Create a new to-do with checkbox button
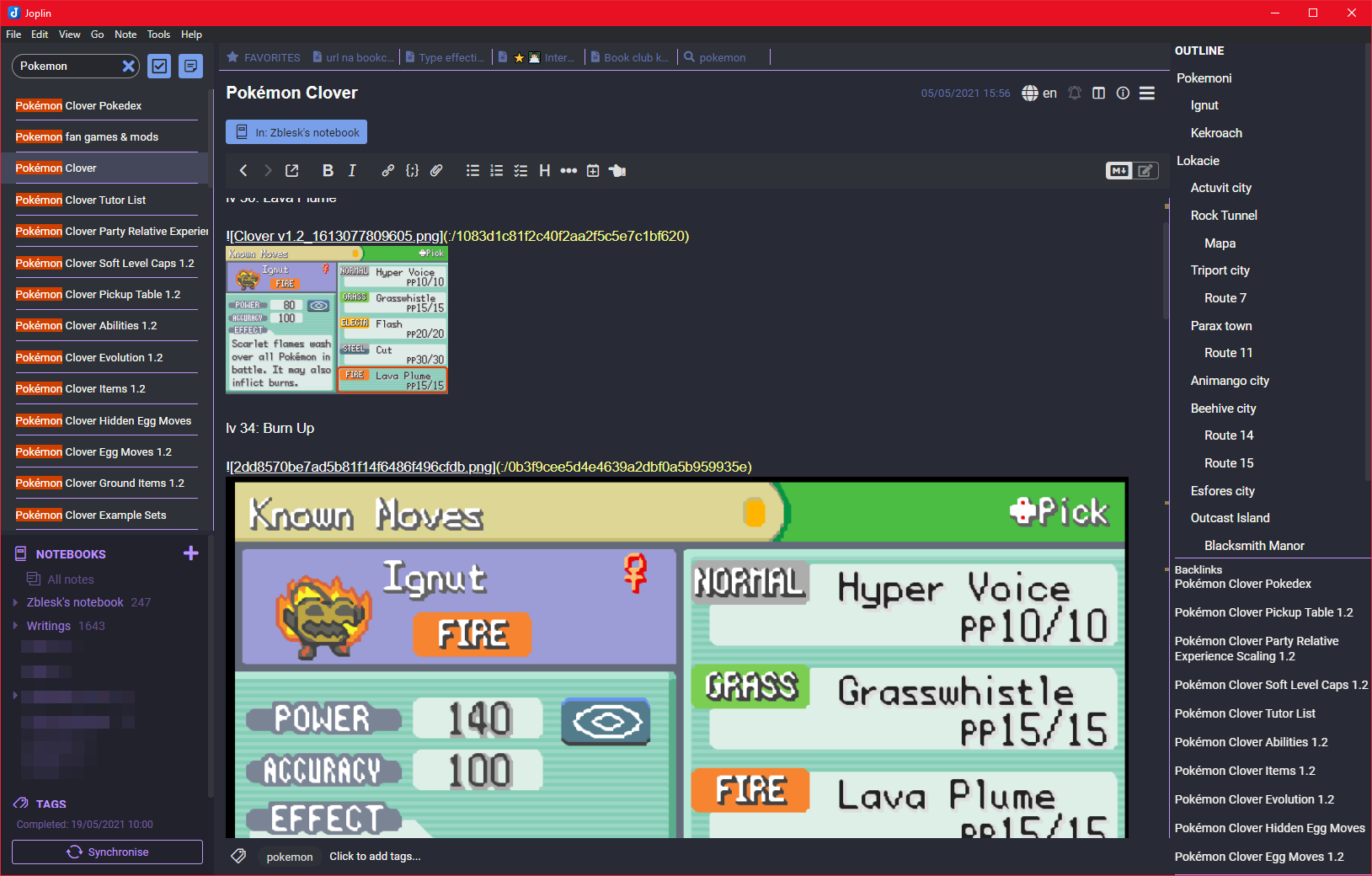1372x876 pixels. coord(159,67)
